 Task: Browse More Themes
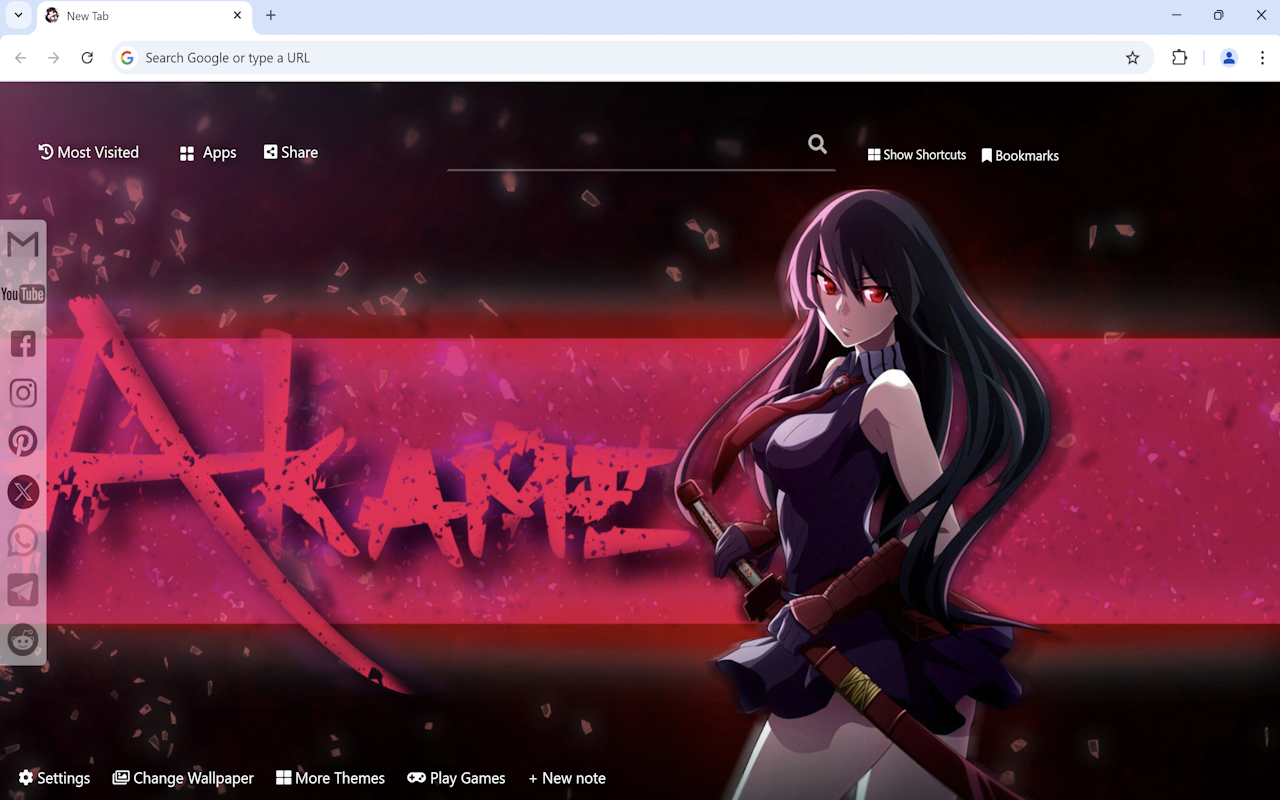[330, 777]
